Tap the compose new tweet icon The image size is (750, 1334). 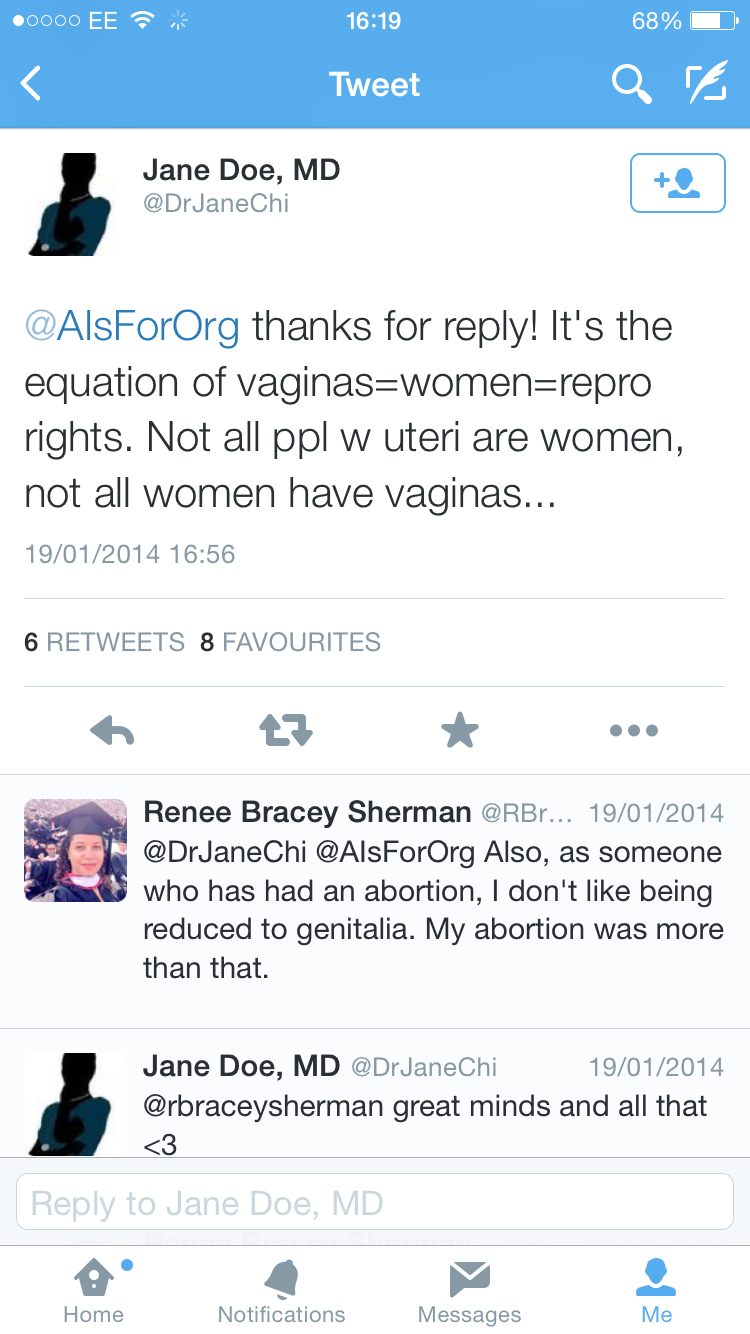[705, 84]
